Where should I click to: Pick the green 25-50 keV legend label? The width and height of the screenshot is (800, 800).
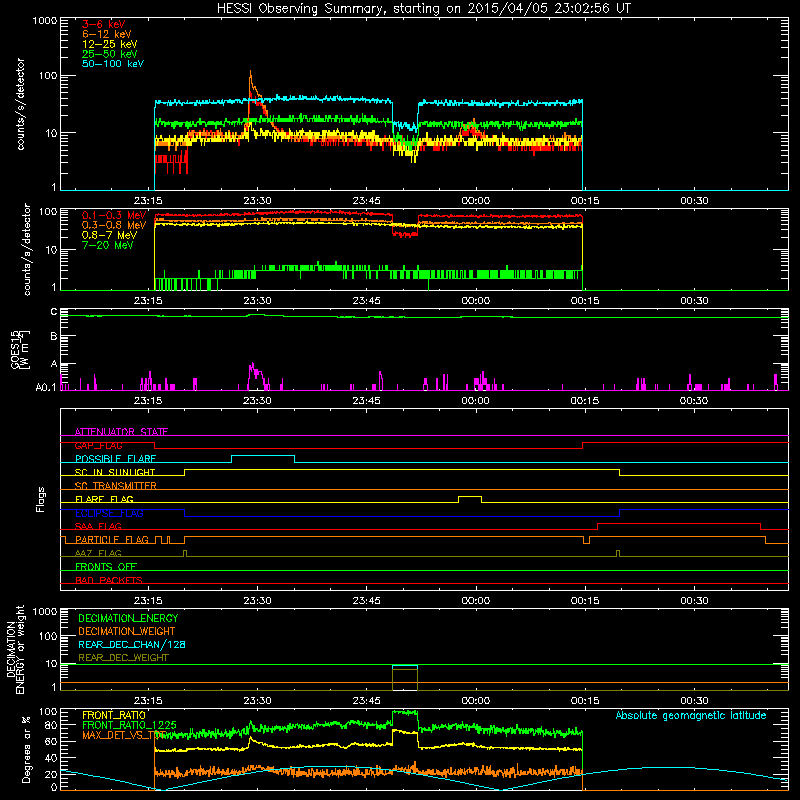110,54
